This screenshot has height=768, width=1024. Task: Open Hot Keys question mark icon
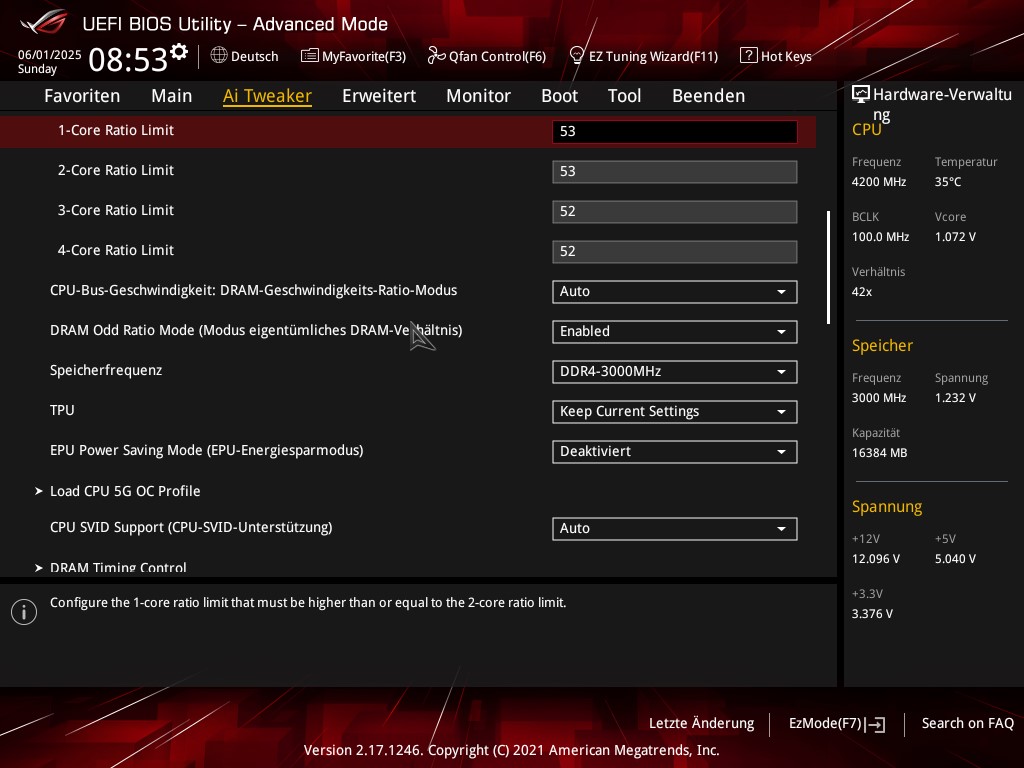pos(748,56)
